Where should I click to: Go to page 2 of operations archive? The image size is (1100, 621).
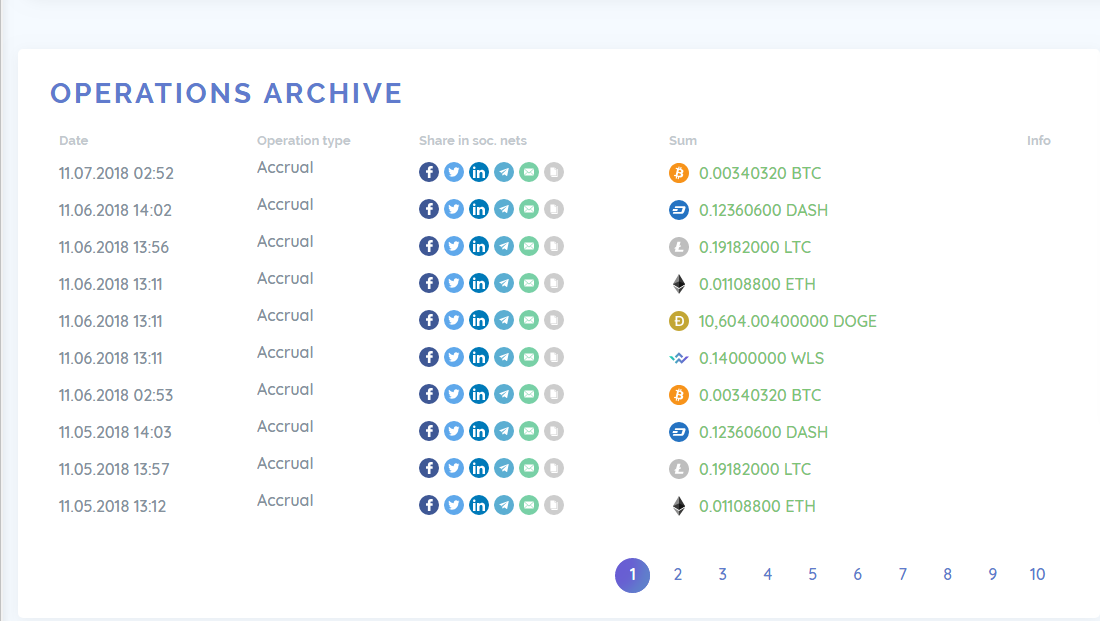(x=678, y=574)
